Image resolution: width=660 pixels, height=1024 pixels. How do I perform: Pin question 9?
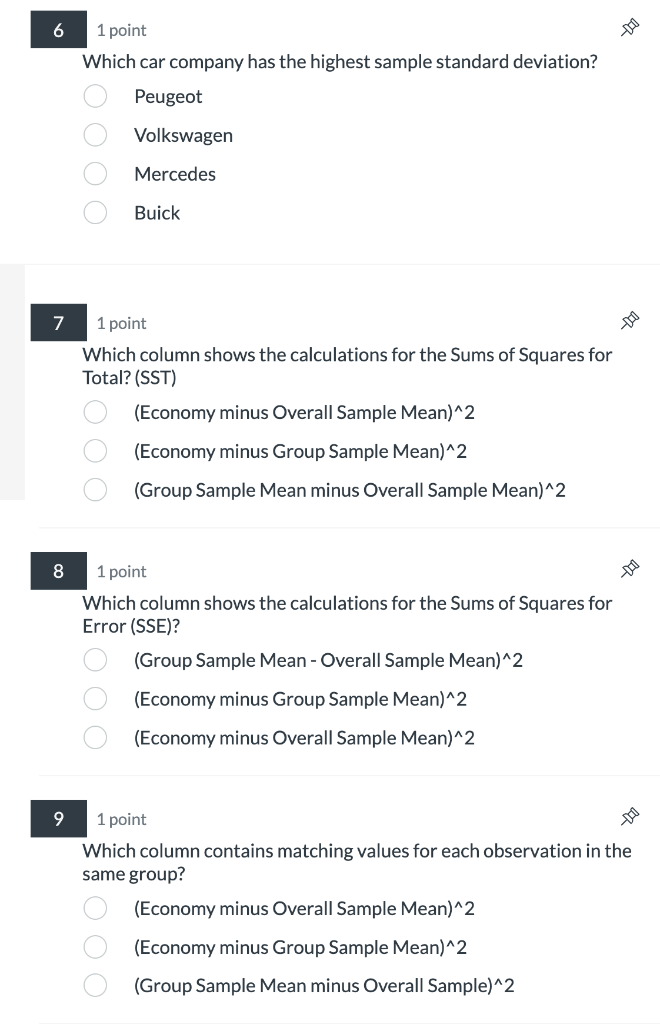pyautogui.click(x=630, y=817)
